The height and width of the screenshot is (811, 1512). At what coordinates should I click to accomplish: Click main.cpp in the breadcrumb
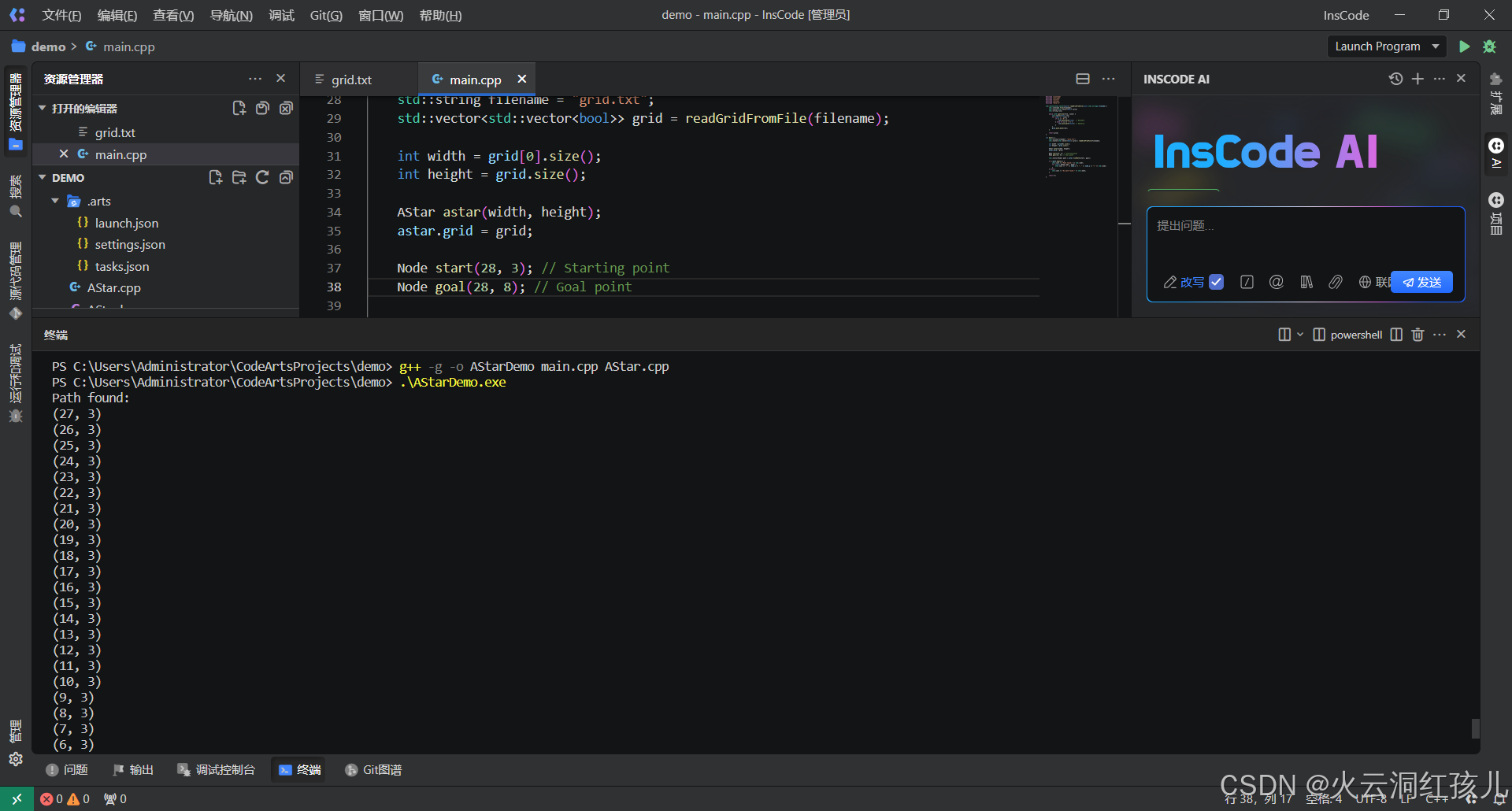click(x=129, y=46)
